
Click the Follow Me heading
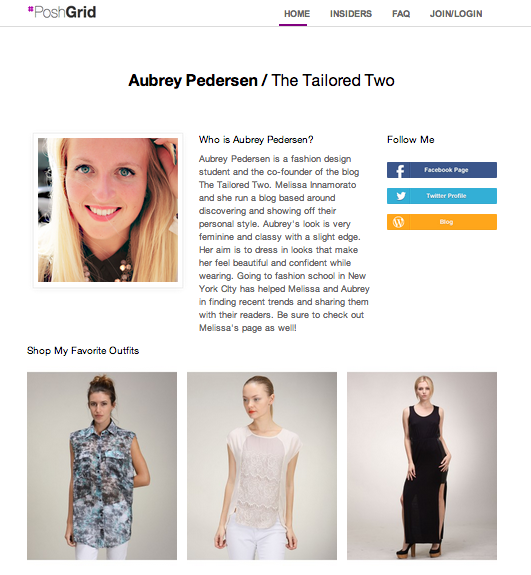pyautogui.click(x=411, y=140)
